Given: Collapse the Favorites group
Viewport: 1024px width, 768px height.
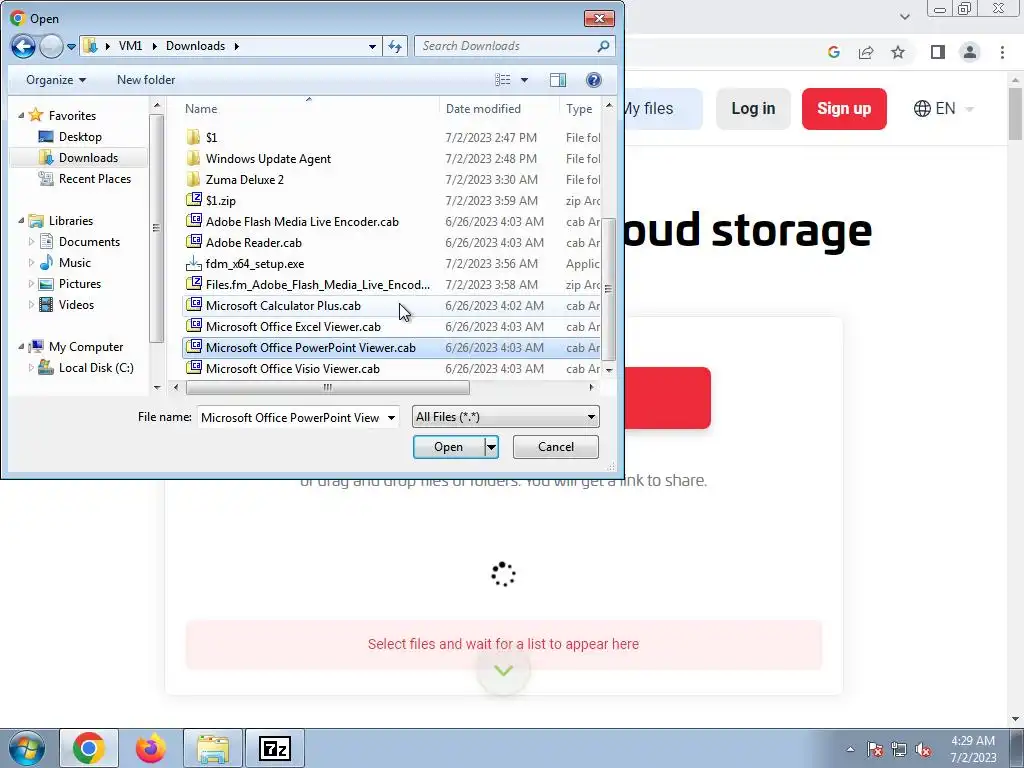Looking at the screenshot, I should click(21, 116).
